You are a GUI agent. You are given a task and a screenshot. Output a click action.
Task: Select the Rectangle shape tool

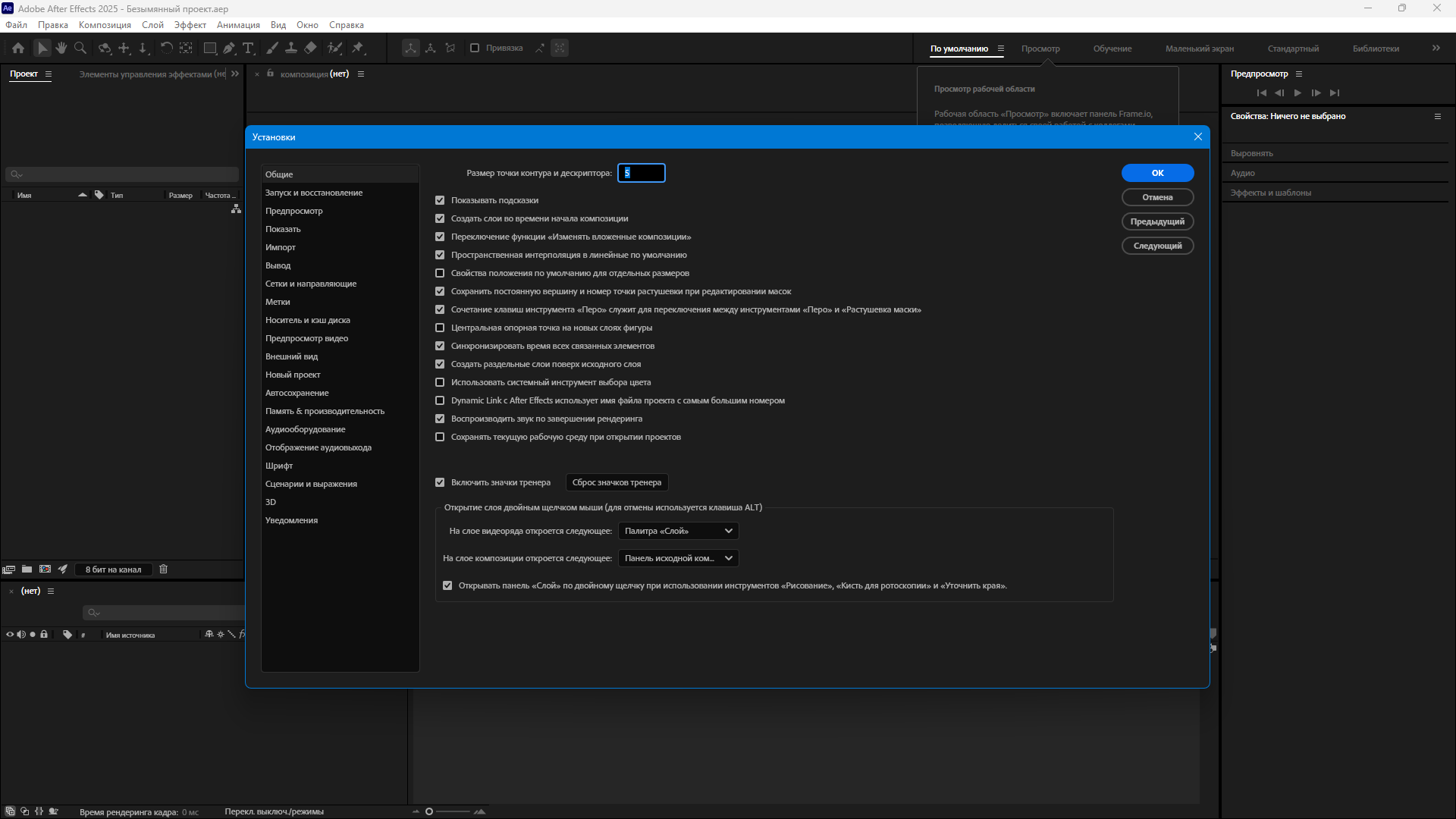(210, 48)
